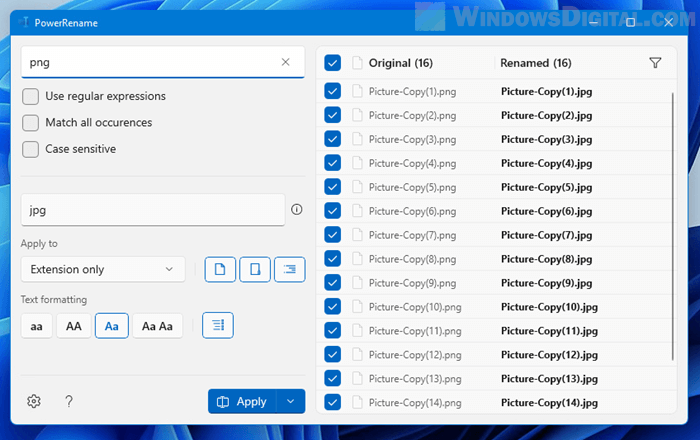Maximize the PowerRename window

click(x=630, y=22)
